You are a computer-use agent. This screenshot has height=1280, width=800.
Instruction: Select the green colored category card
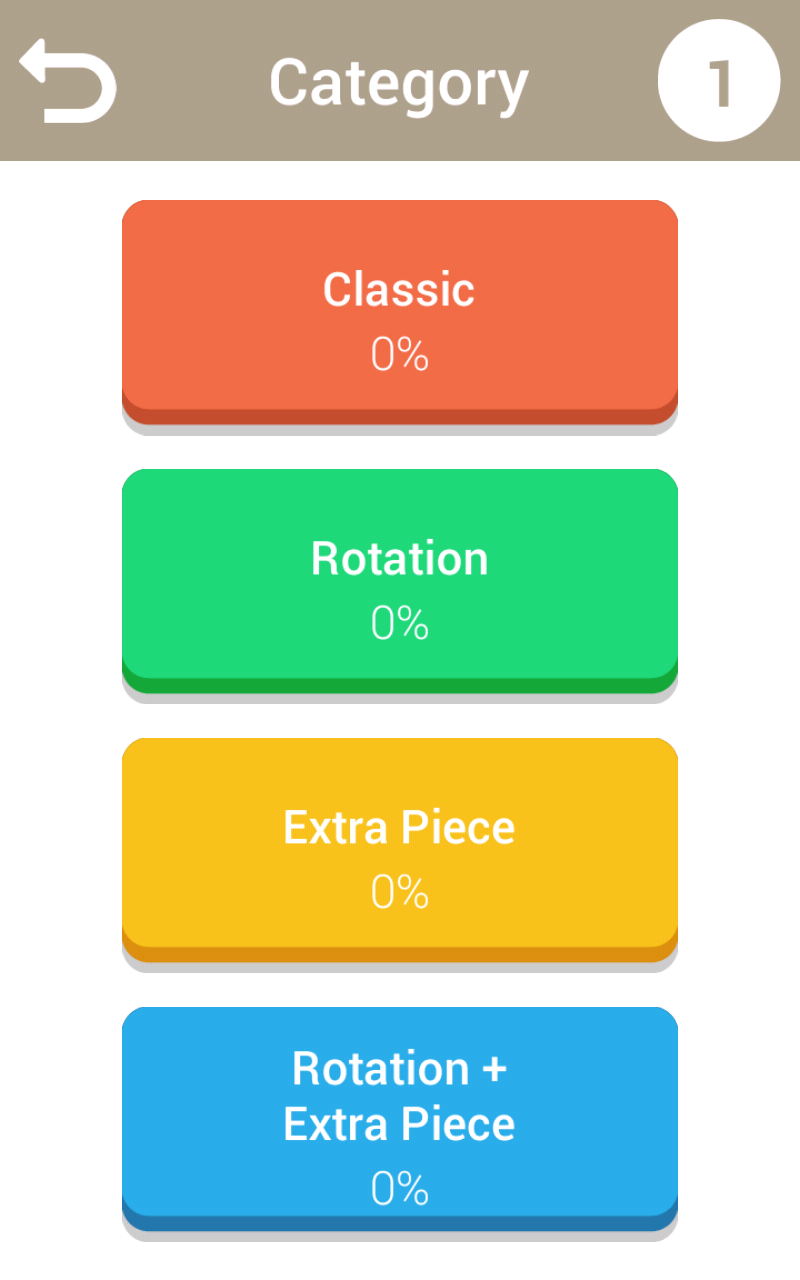(x=400, y=581)
